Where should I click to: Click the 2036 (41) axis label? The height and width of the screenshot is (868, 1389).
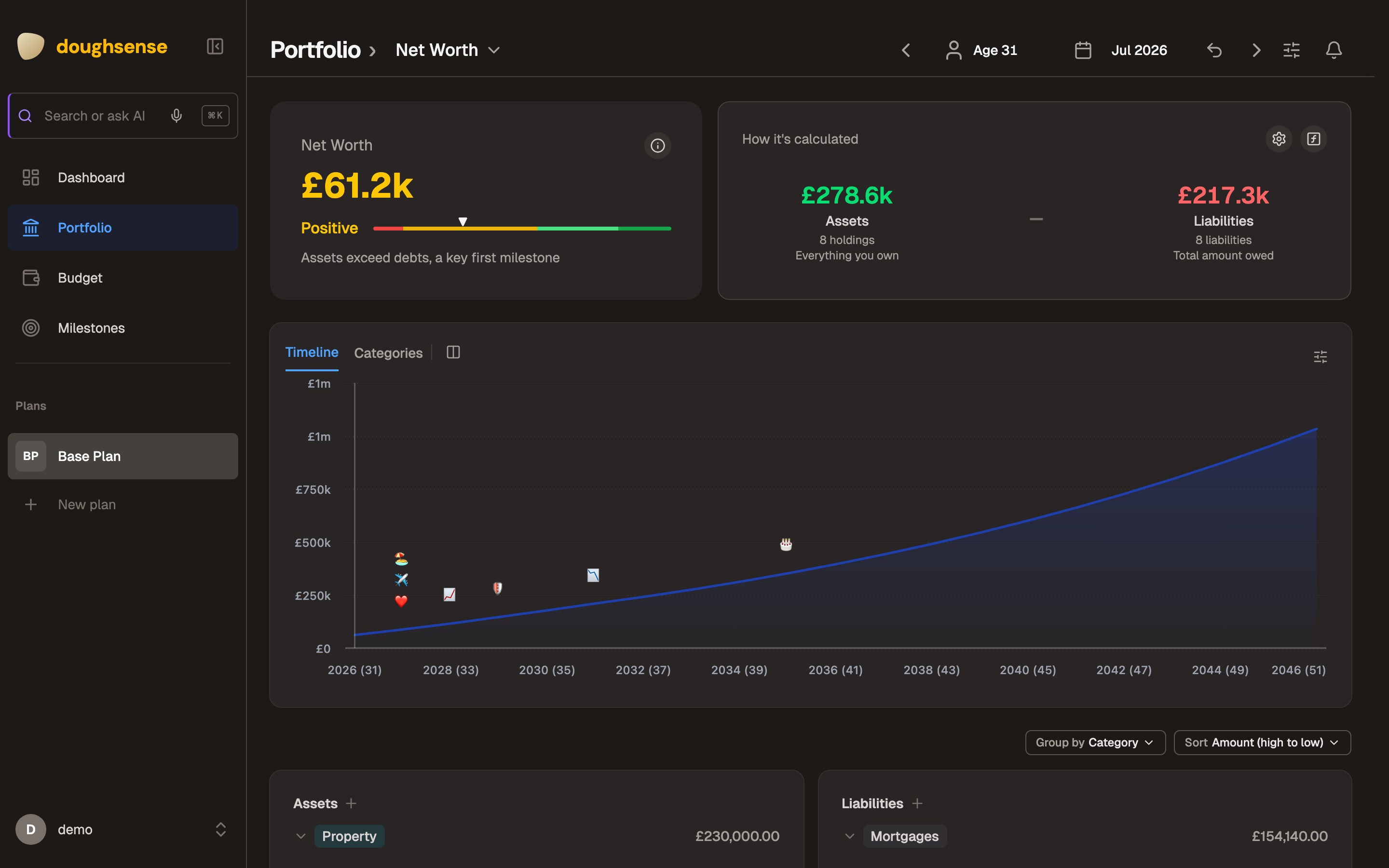[835, 669]
